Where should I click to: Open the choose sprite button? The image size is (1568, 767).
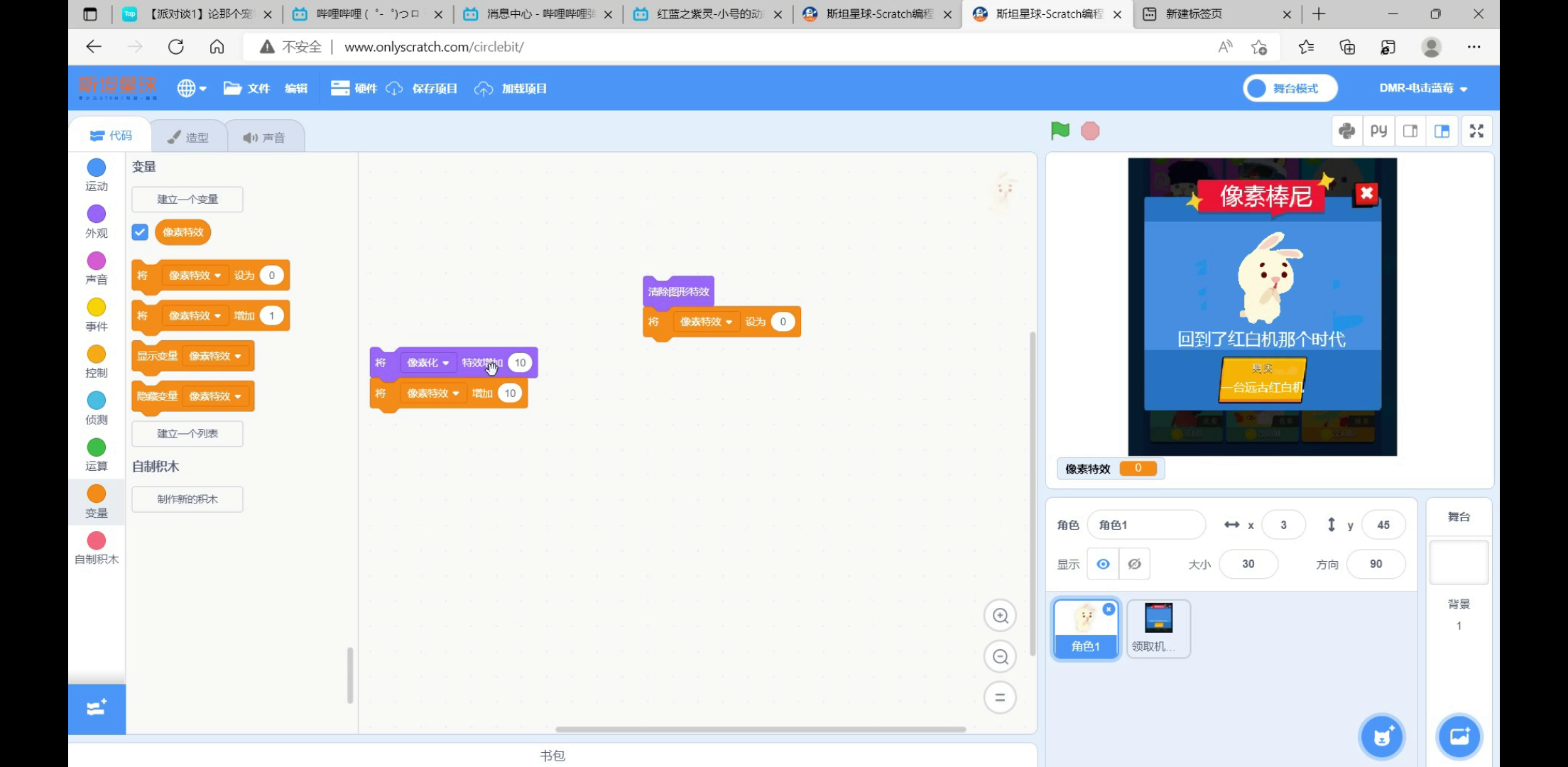click(1381, 736)
